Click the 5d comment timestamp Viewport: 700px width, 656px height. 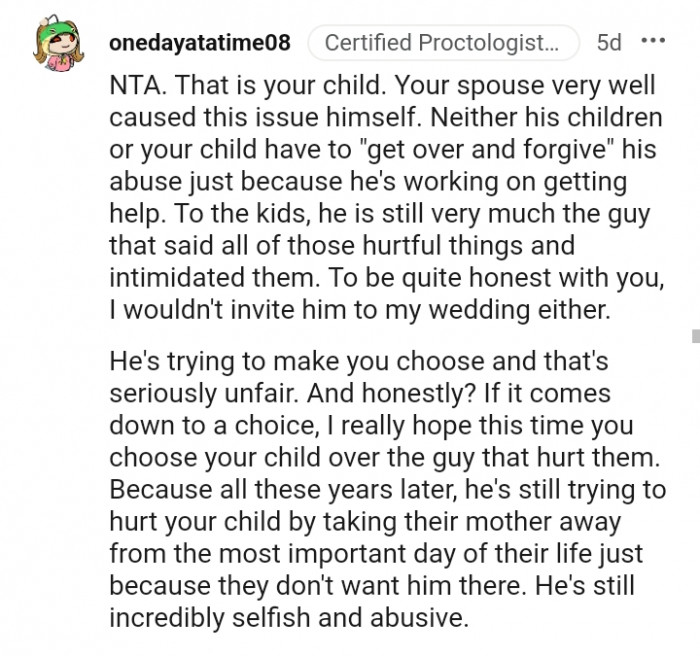coord(608,43)
